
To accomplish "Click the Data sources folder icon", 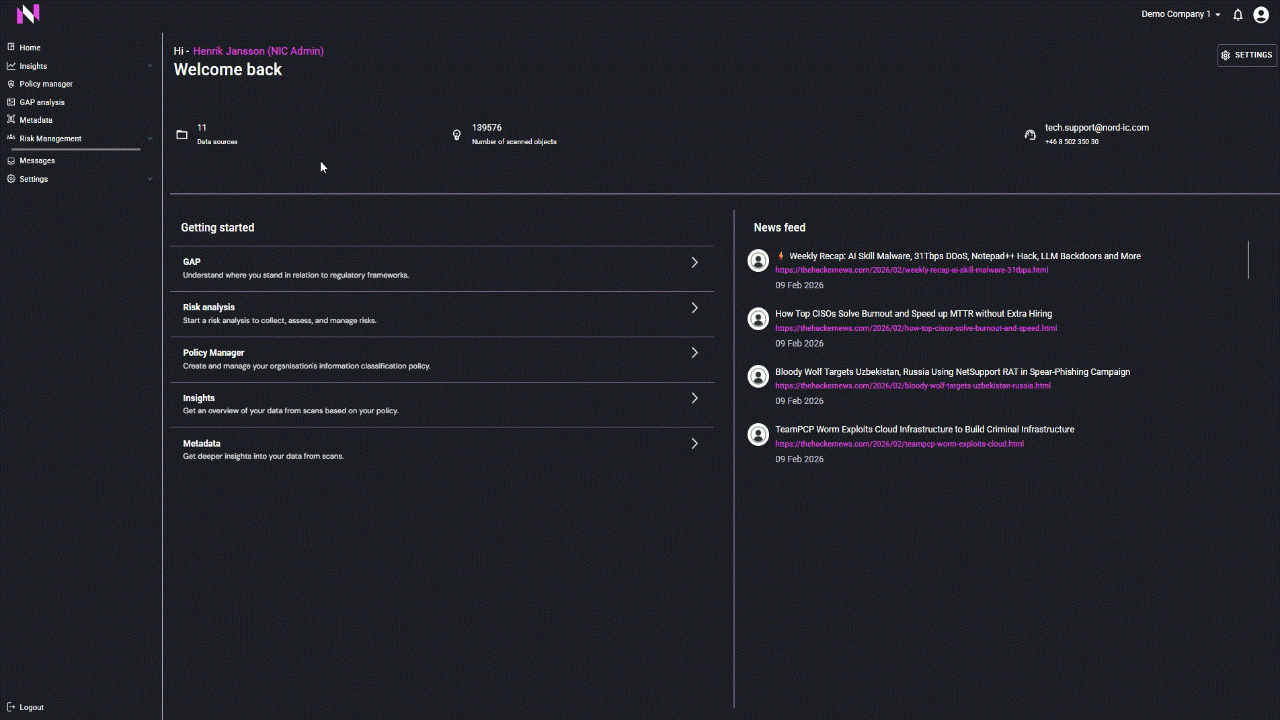I will coord(182,135).
